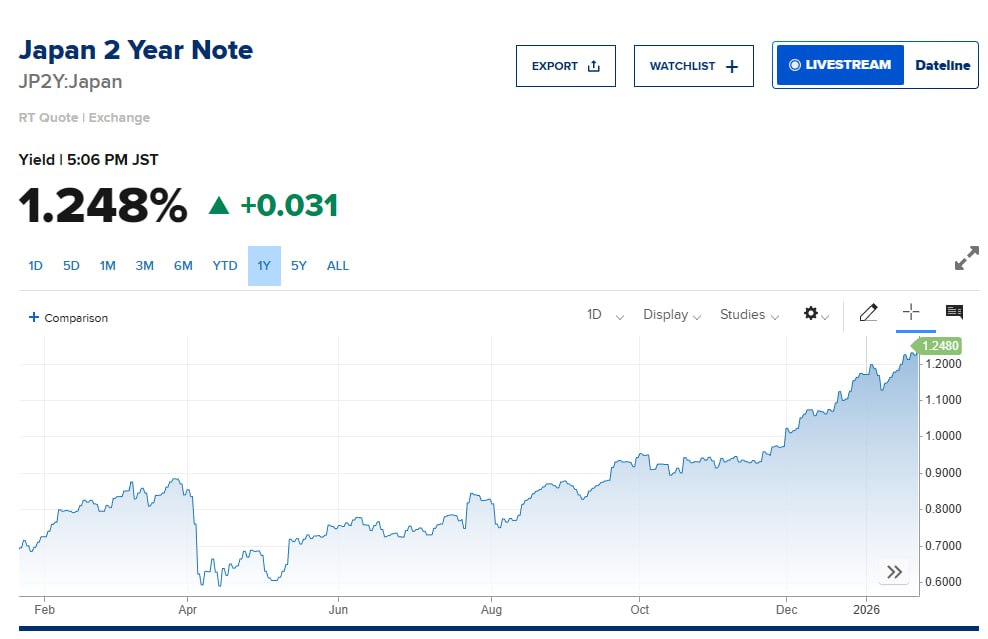
Task: Expand chart to full screen
Action: click(x=966, y=260)
